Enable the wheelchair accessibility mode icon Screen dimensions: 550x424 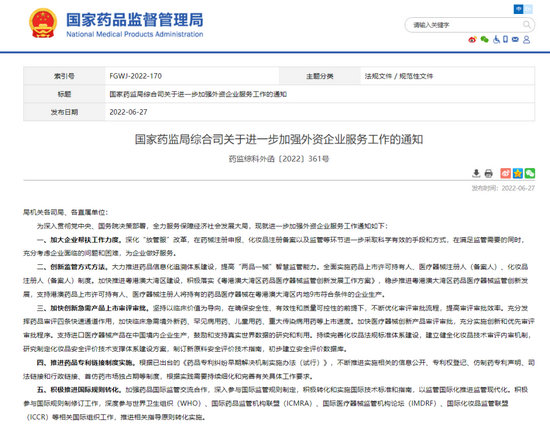(496, 40)
